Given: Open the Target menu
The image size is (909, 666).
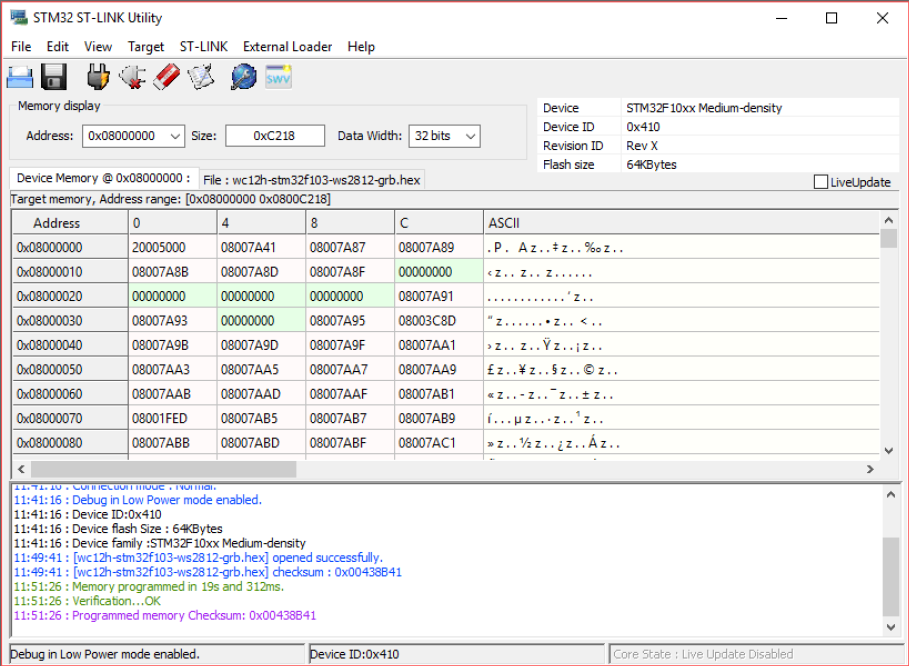Looking at the screenshot, I should tap(146, 46).
